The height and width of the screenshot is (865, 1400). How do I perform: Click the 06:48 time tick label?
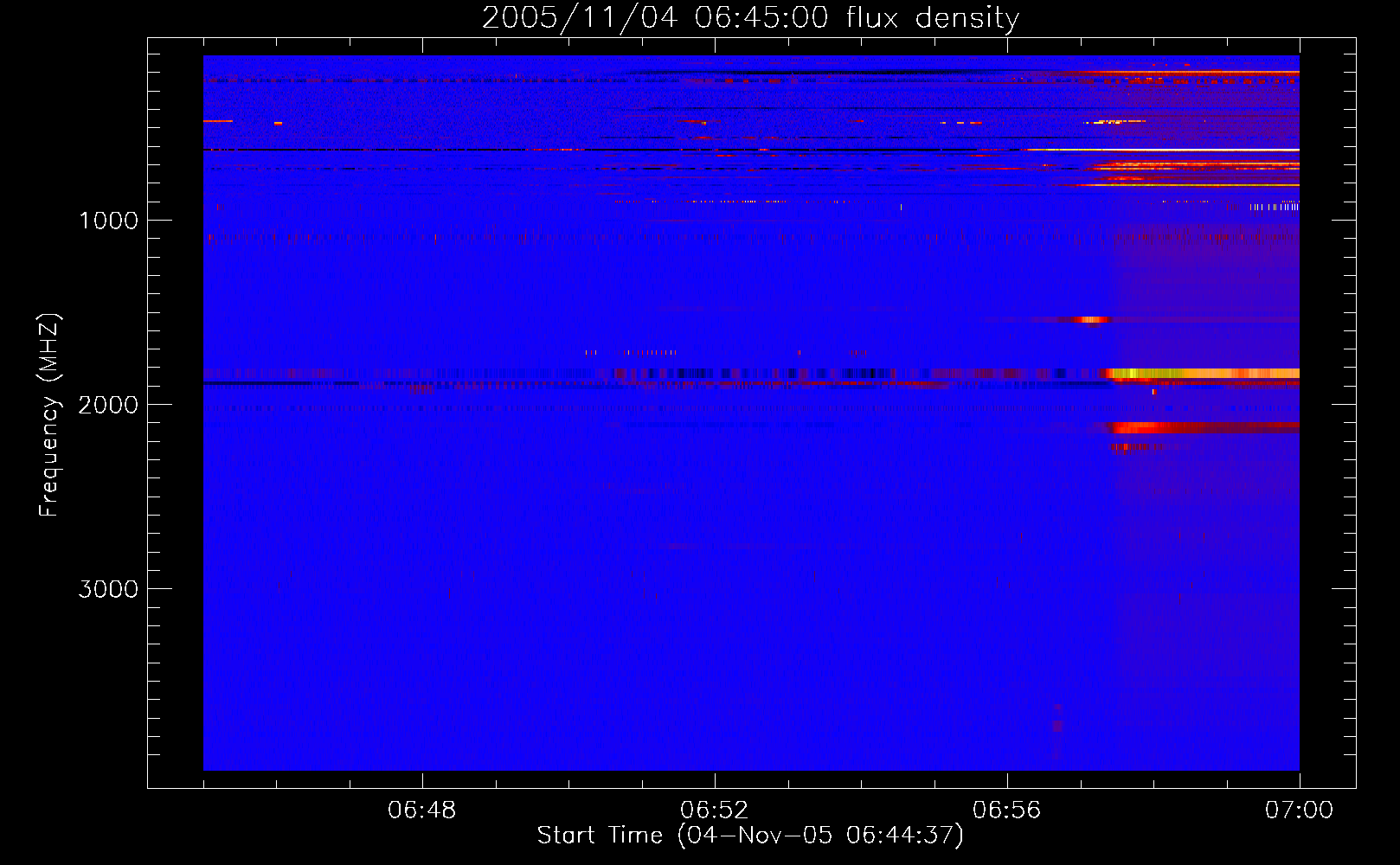tap(422, 811)
